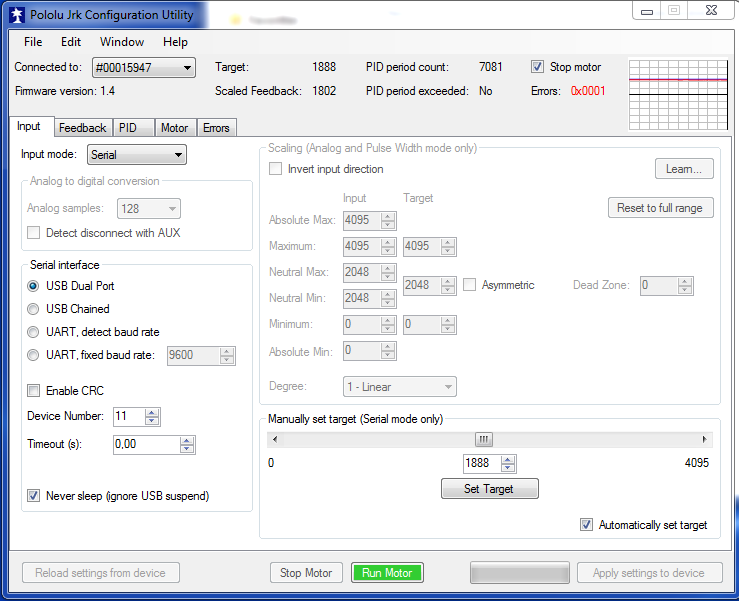The image size is (739, 601).
Task: Close the Jrk Configuration Utility window
Action: (x=711, y=10)
